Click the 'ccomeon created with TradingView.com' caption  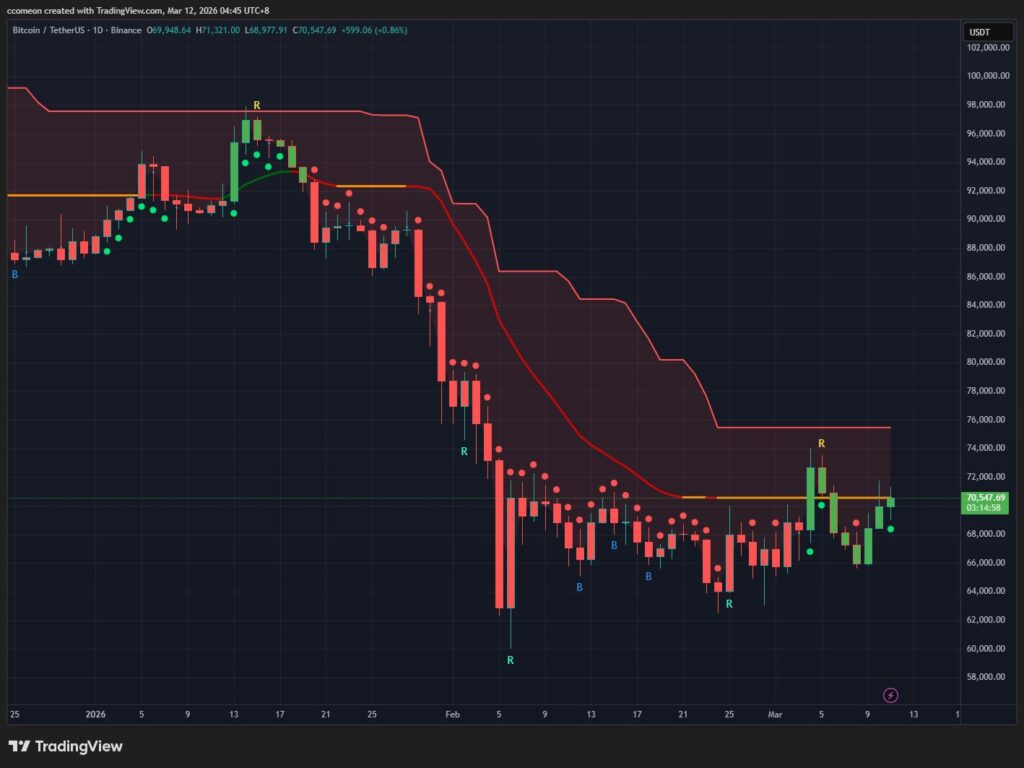coord(84,10)
